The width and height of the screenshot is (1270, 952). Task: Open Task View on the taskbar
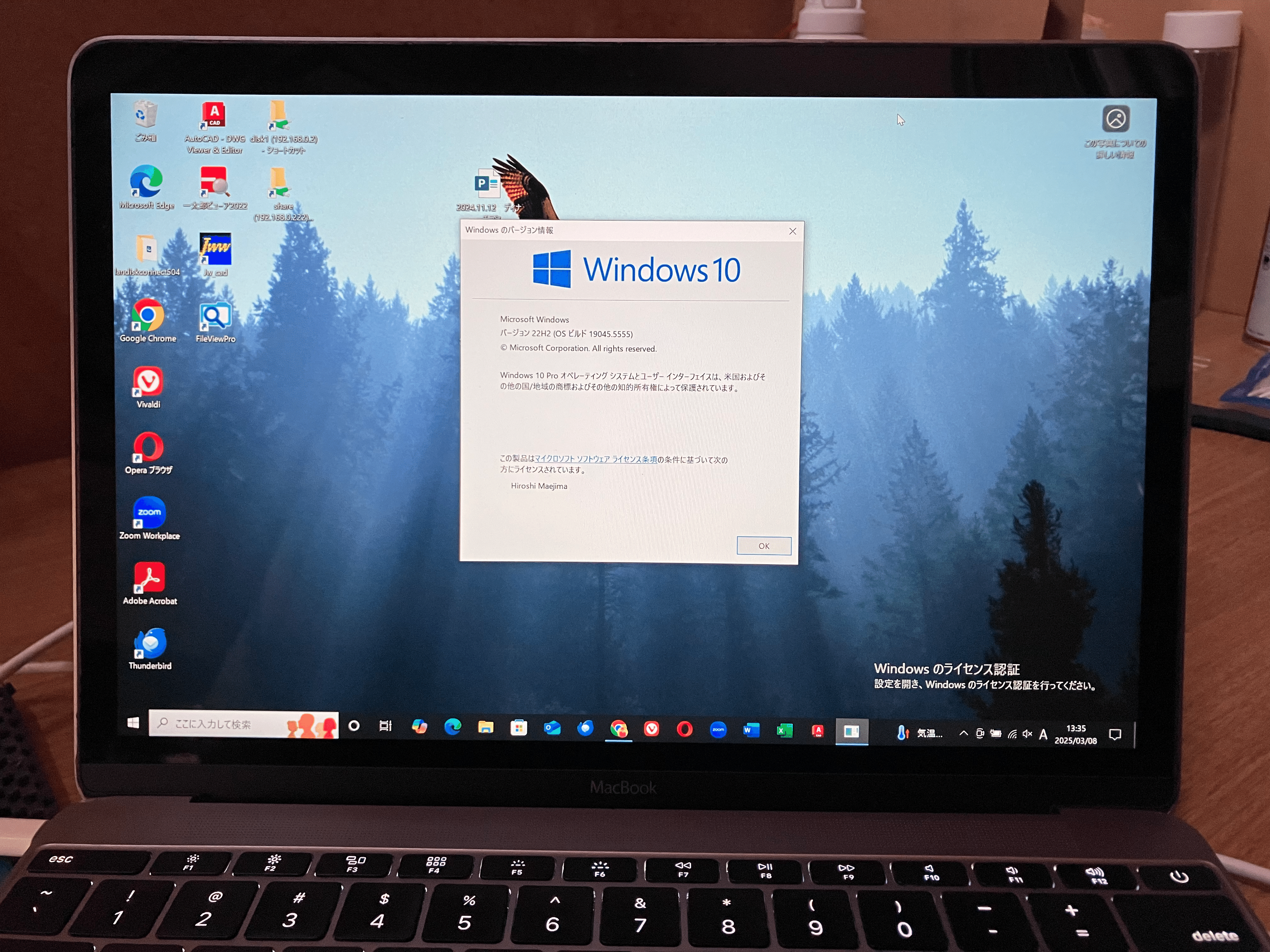385,726
